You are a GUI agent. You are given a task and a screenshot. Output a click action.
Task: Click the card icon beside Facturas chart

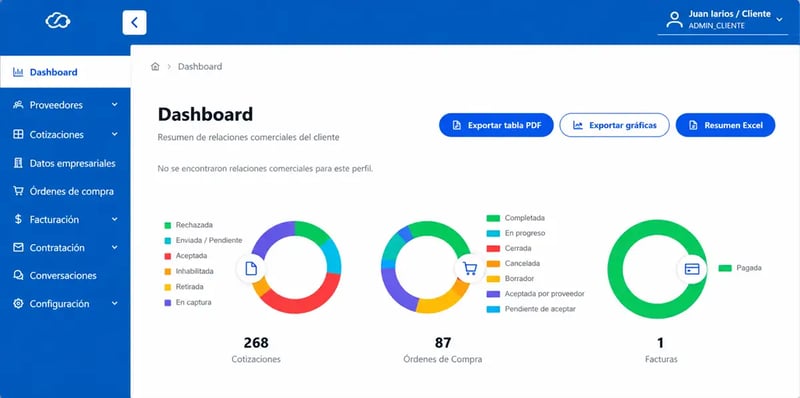click(691, 269)
